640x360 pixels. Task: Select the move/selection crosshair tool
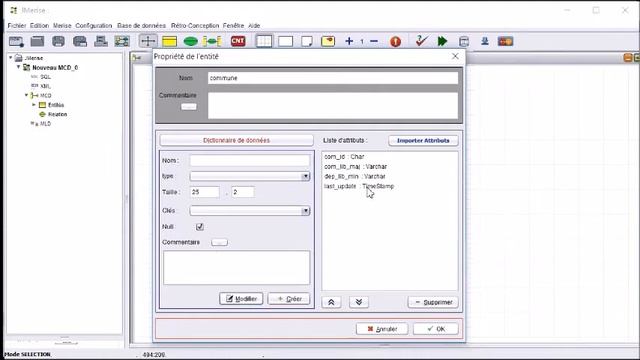148,41
